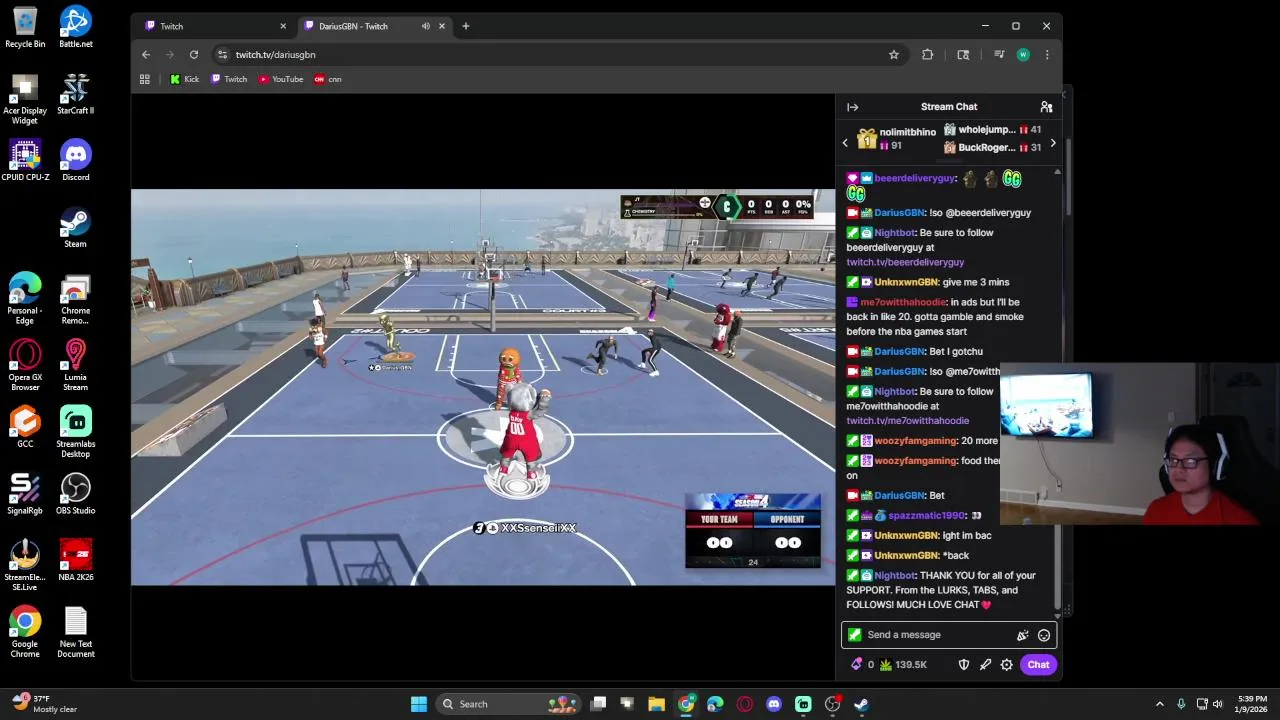Open Chrome three-dot menu

coord(1047,55)
